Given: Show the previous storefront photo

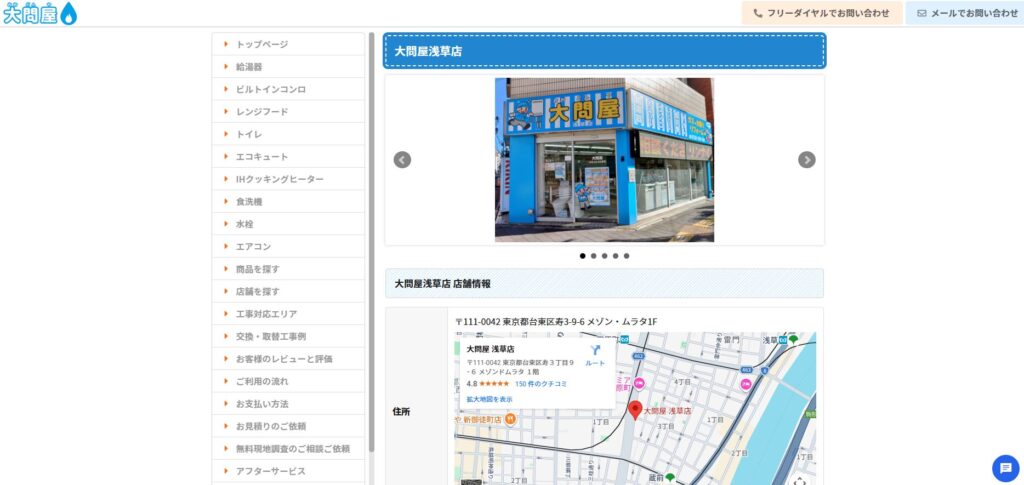Looking at the screenshot, I should pyautogui.click(x=402, y=160).
